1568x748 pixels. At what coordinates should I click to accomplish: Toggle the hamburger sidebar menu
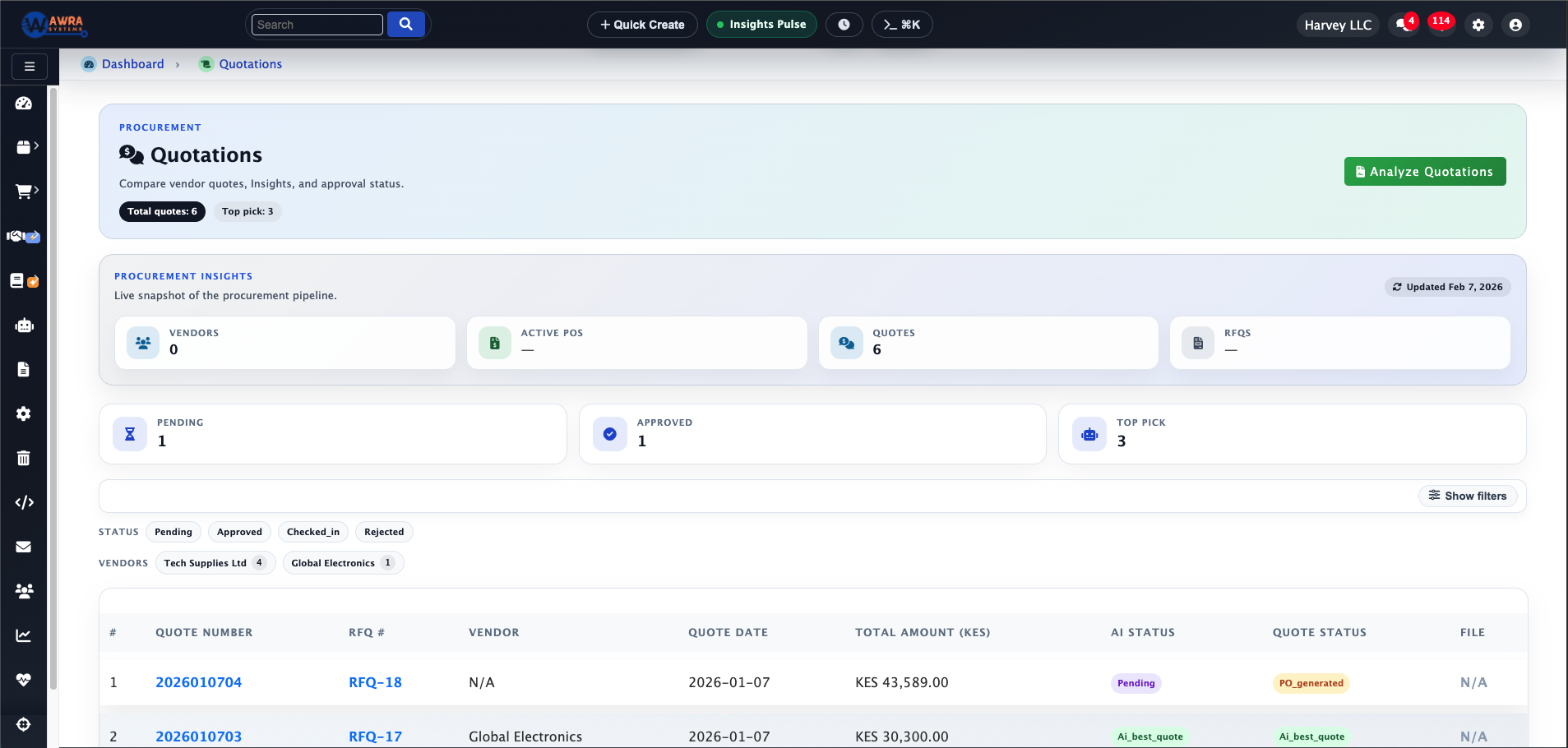(30, 67)
